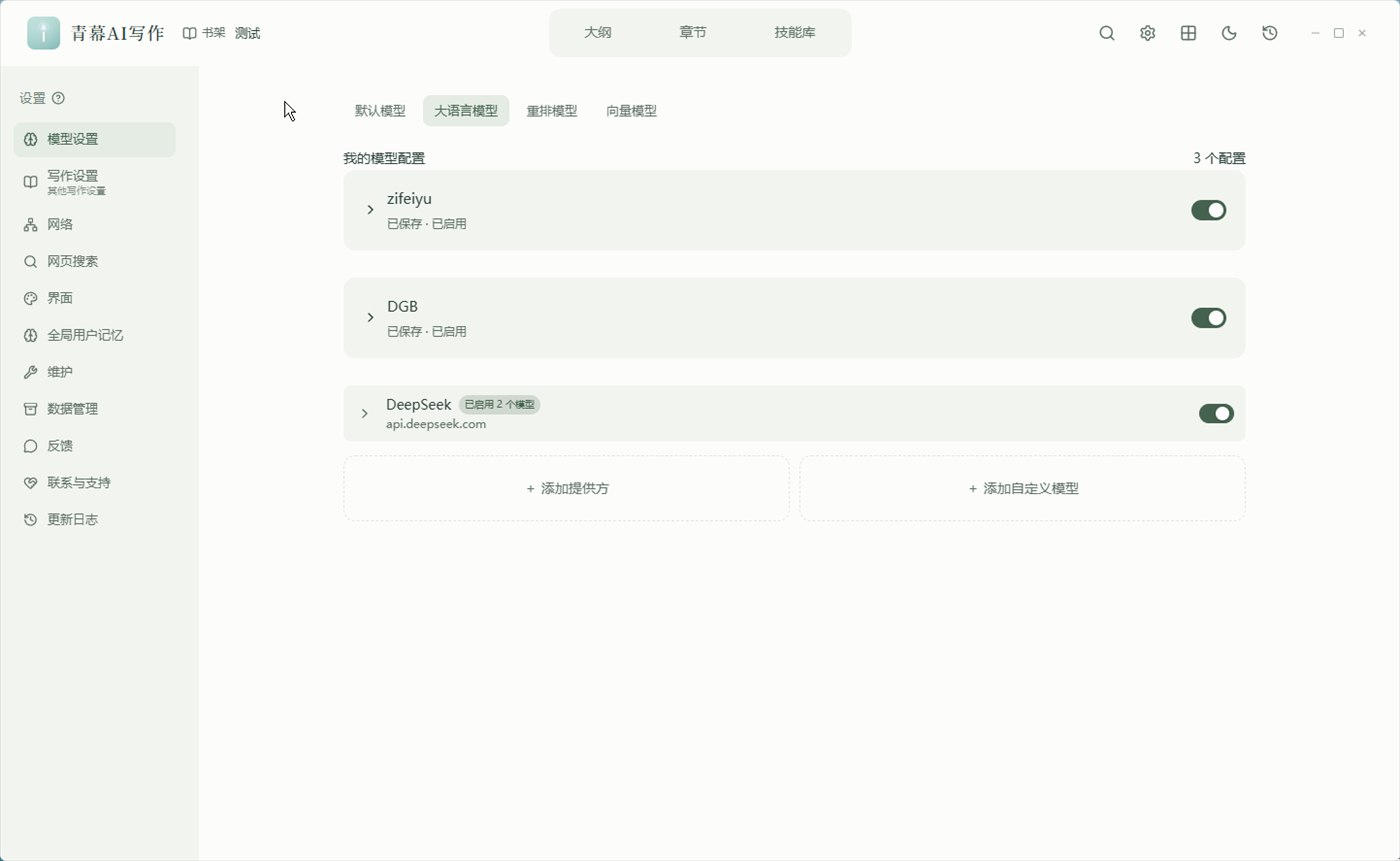Click the 模型设置 brain icon in sidebar
The height and width of the screenshot is (861, 1400).
tap(30, 139)
